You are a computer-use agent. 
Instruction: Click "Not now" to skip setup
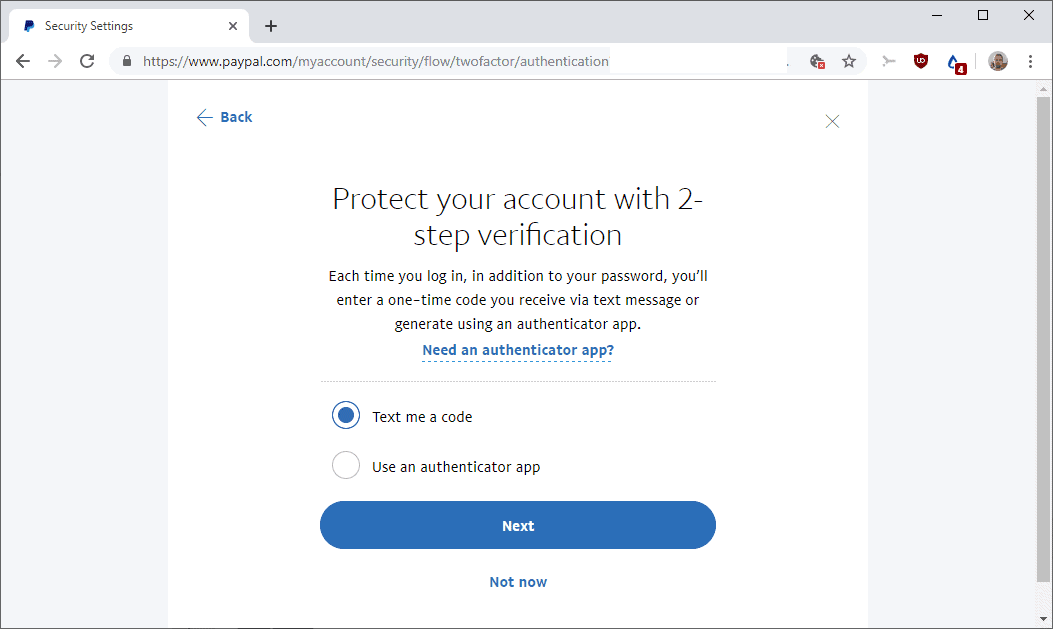517,581
